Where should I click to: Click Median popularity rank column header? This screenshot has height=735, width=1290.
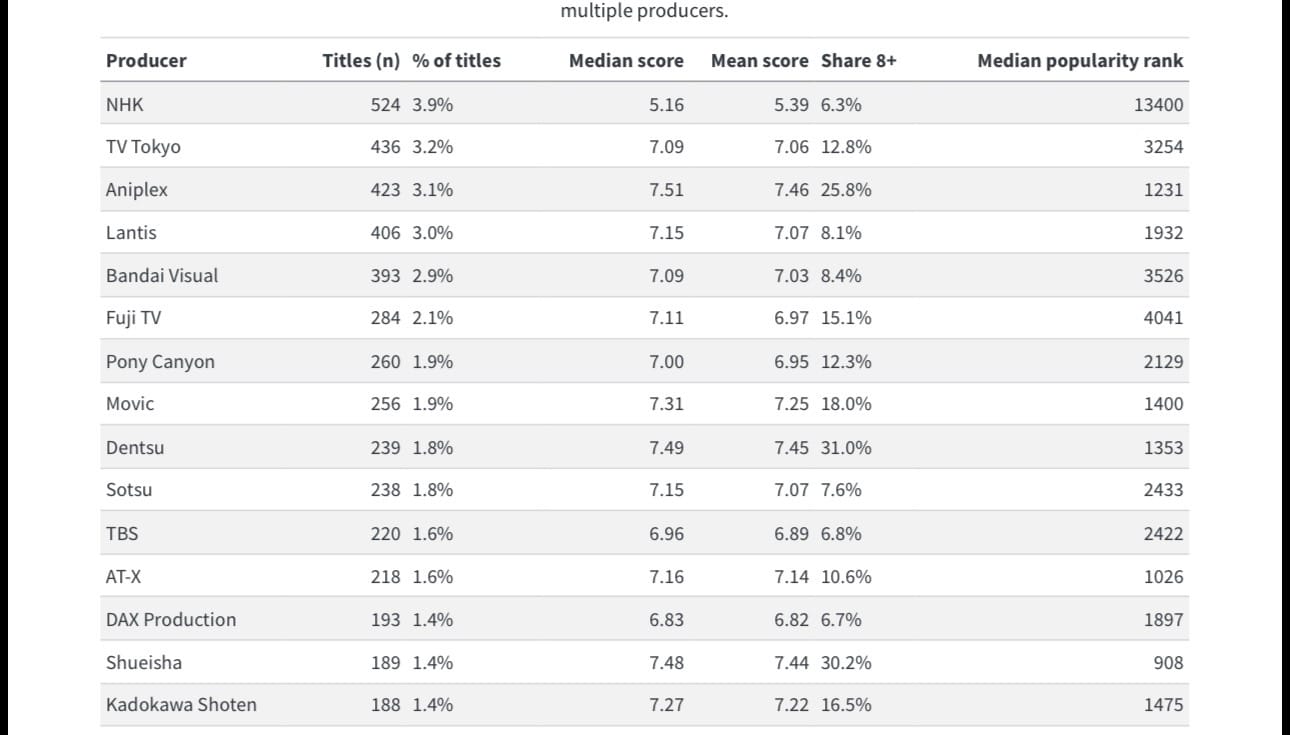pos(1079,60)
